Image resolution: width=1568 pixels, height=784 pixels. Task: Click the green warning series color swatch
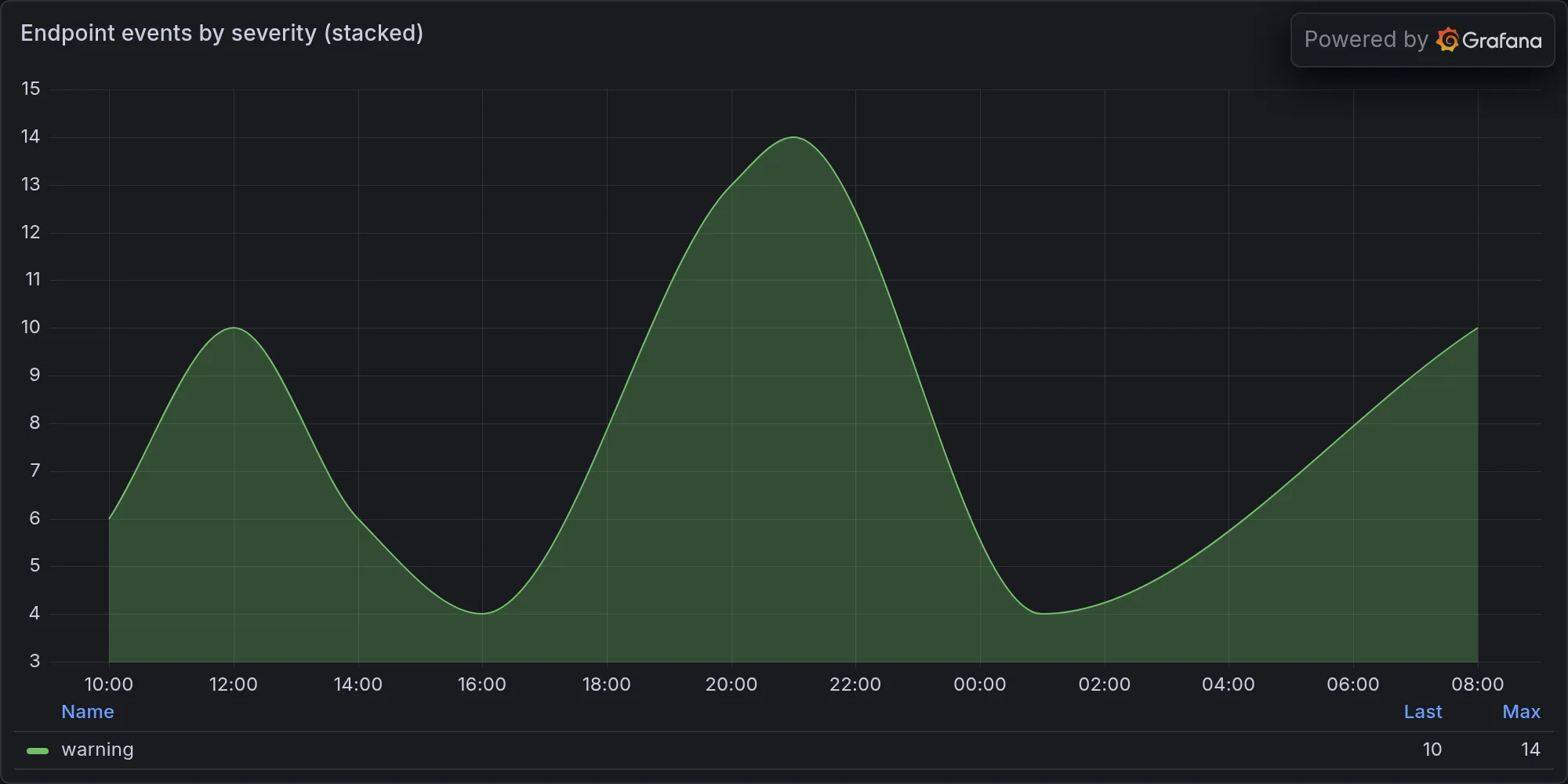click(x=38, y=750)
